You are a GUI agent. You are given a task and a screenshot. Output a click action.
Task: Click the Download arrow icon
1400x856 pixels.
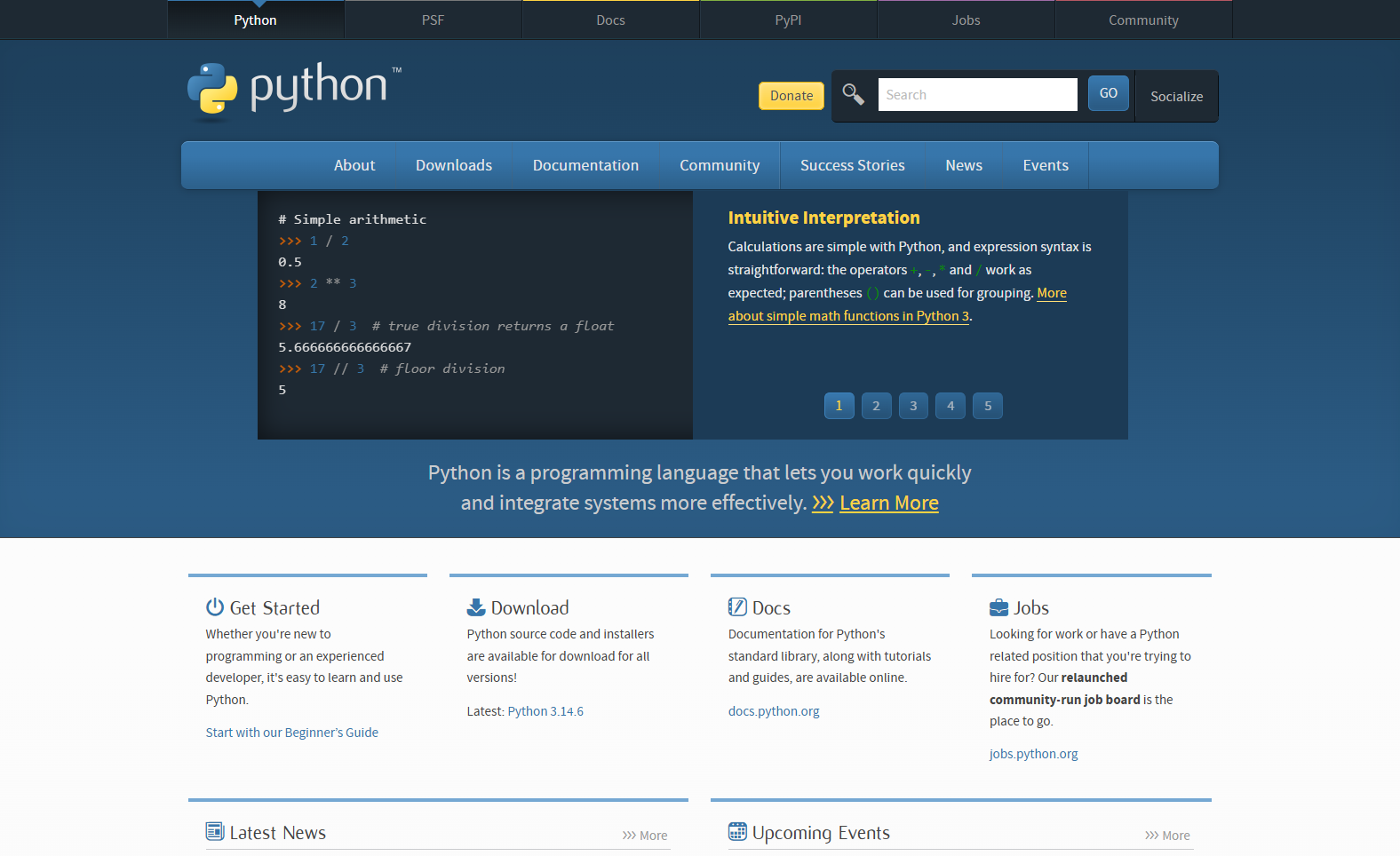pos(476,606)
